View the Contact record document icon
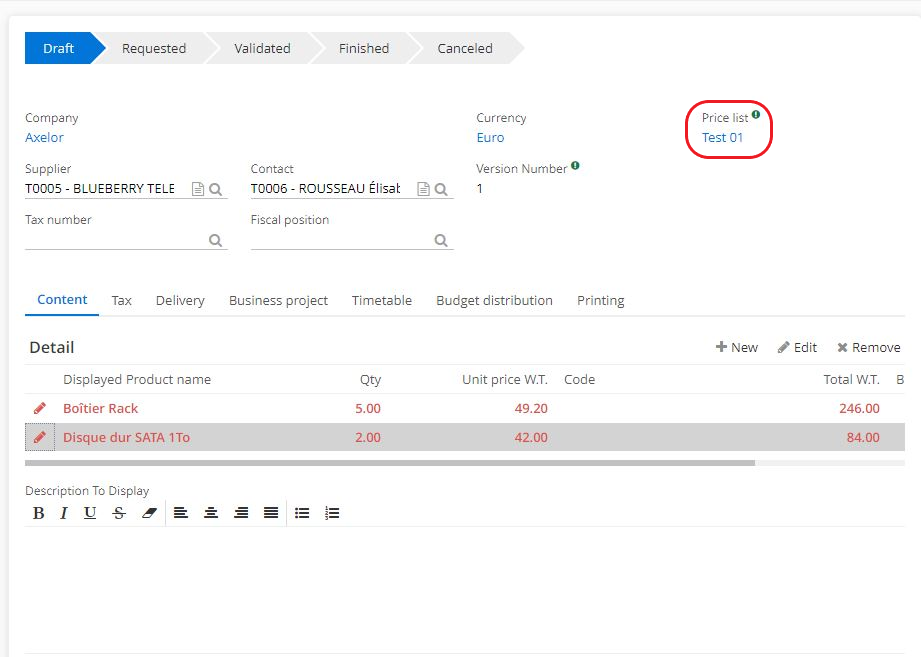 pos(423,189)
